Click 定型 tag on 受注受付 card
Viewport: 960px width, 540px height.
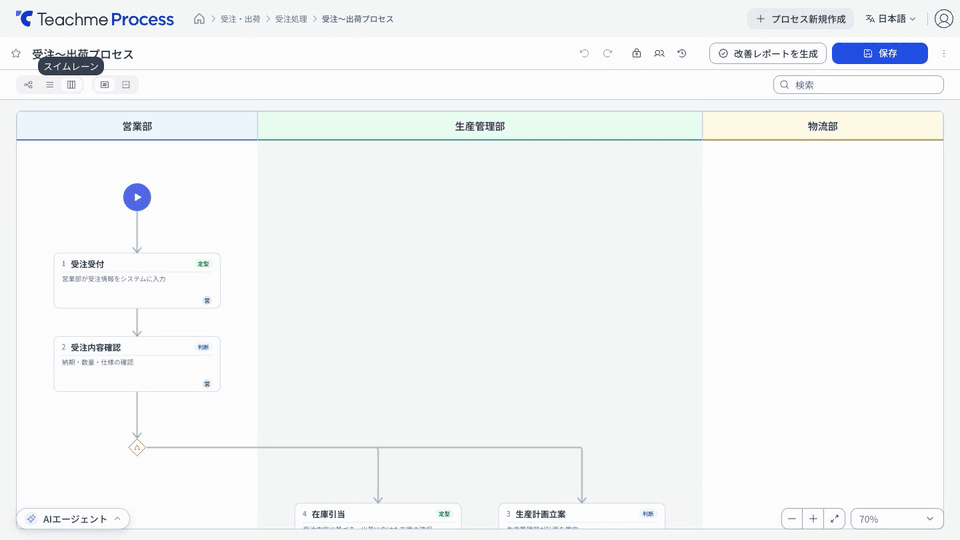203,264
